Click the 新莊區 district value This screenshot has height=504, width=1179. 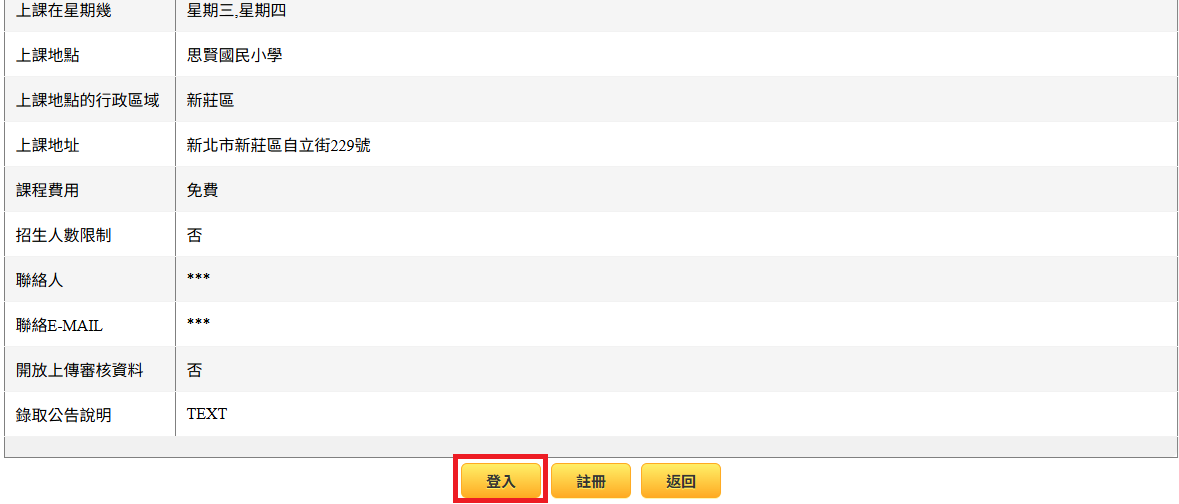click(x=211, y=100)
